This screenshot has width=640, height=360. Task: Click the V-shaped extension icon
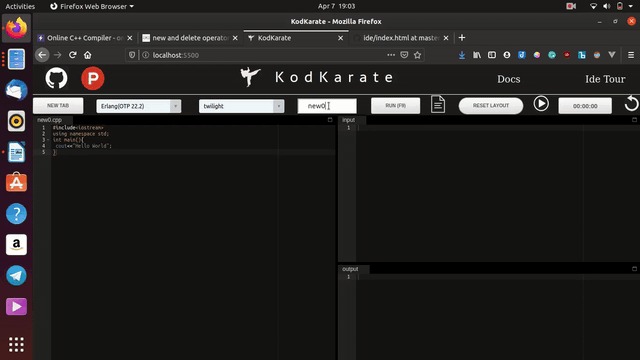(611, 55)
